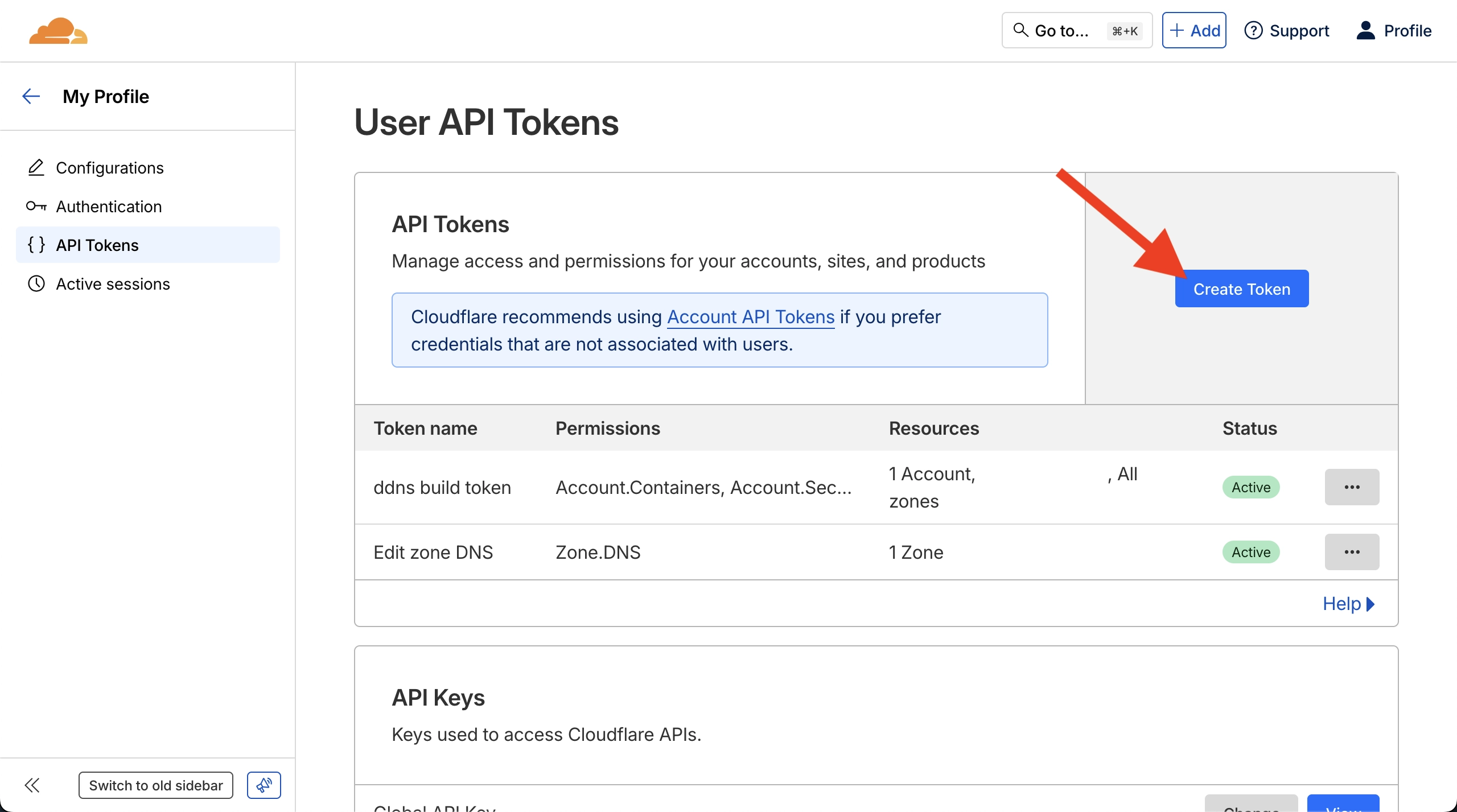Click the back arrow beside My Profile

31,96
